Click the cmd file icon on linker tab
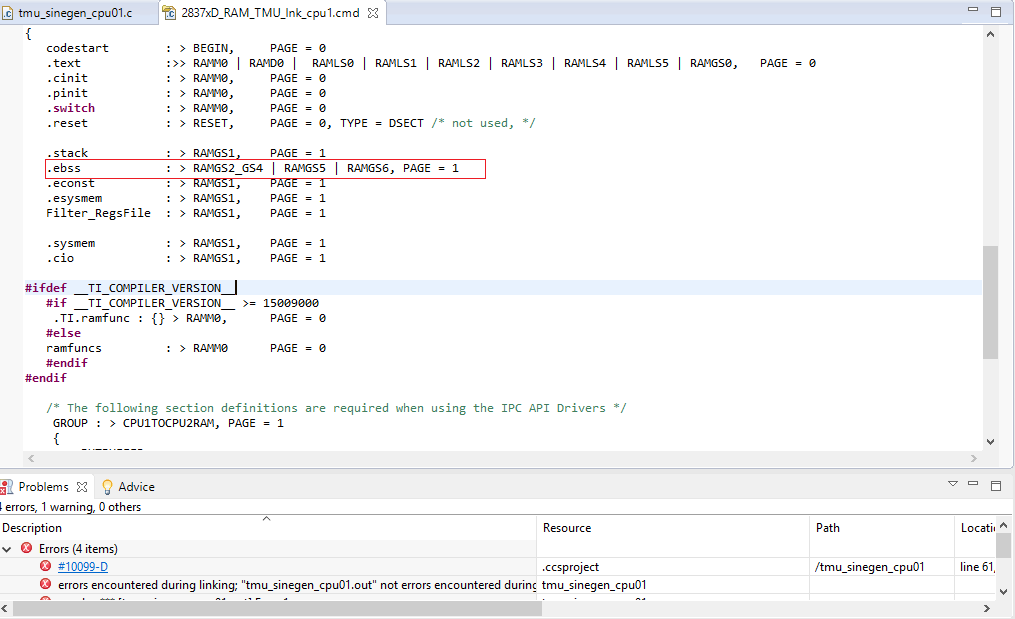 pyautogui.click(x=170, y=13)
